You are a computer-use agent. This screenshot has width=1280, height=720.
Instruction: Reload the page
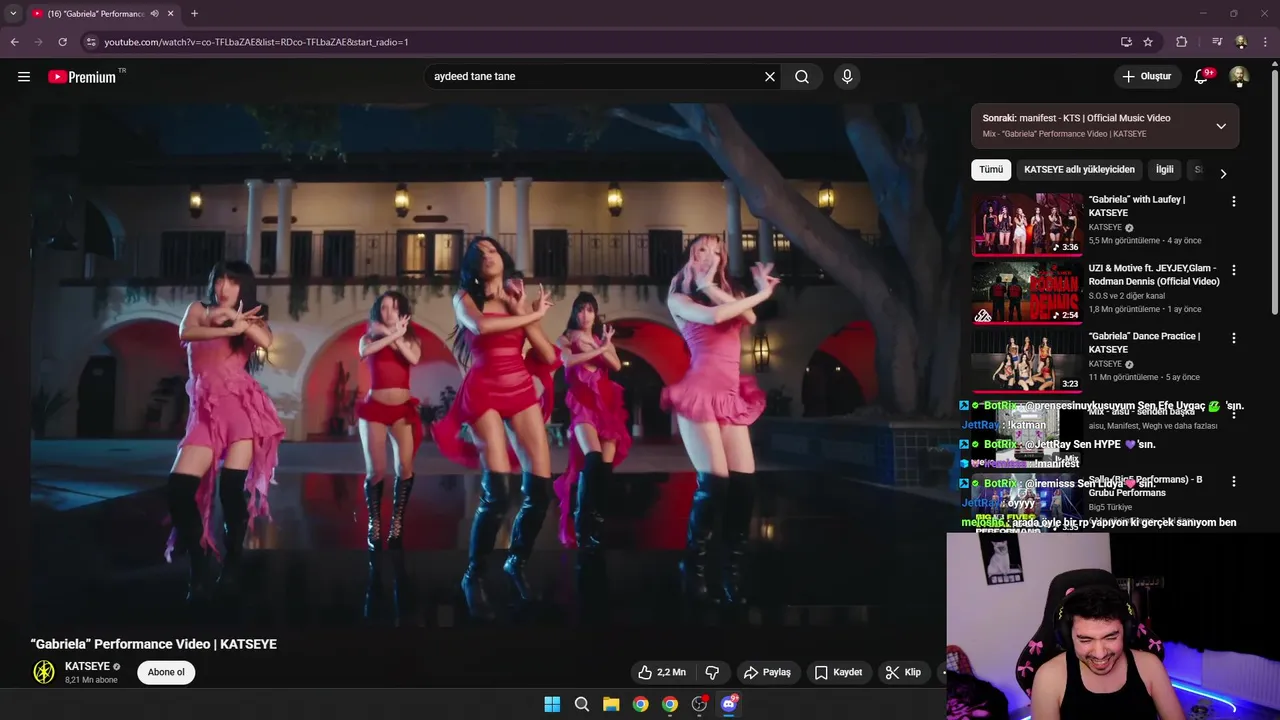pyautogui.click(x=62, y=42)
